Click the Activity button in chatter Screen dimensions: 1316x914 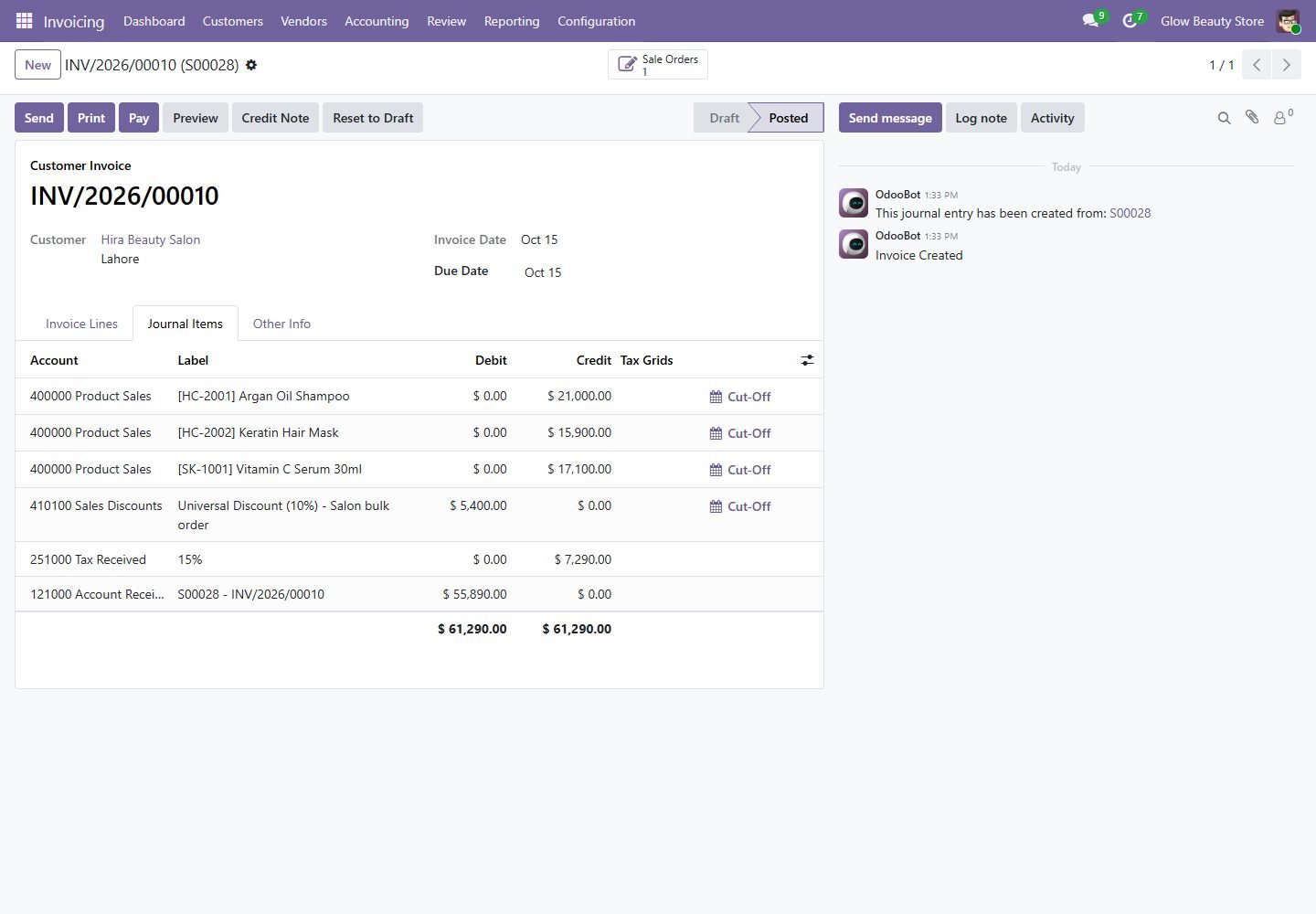pyautogui.click(x=1053, y=118)
